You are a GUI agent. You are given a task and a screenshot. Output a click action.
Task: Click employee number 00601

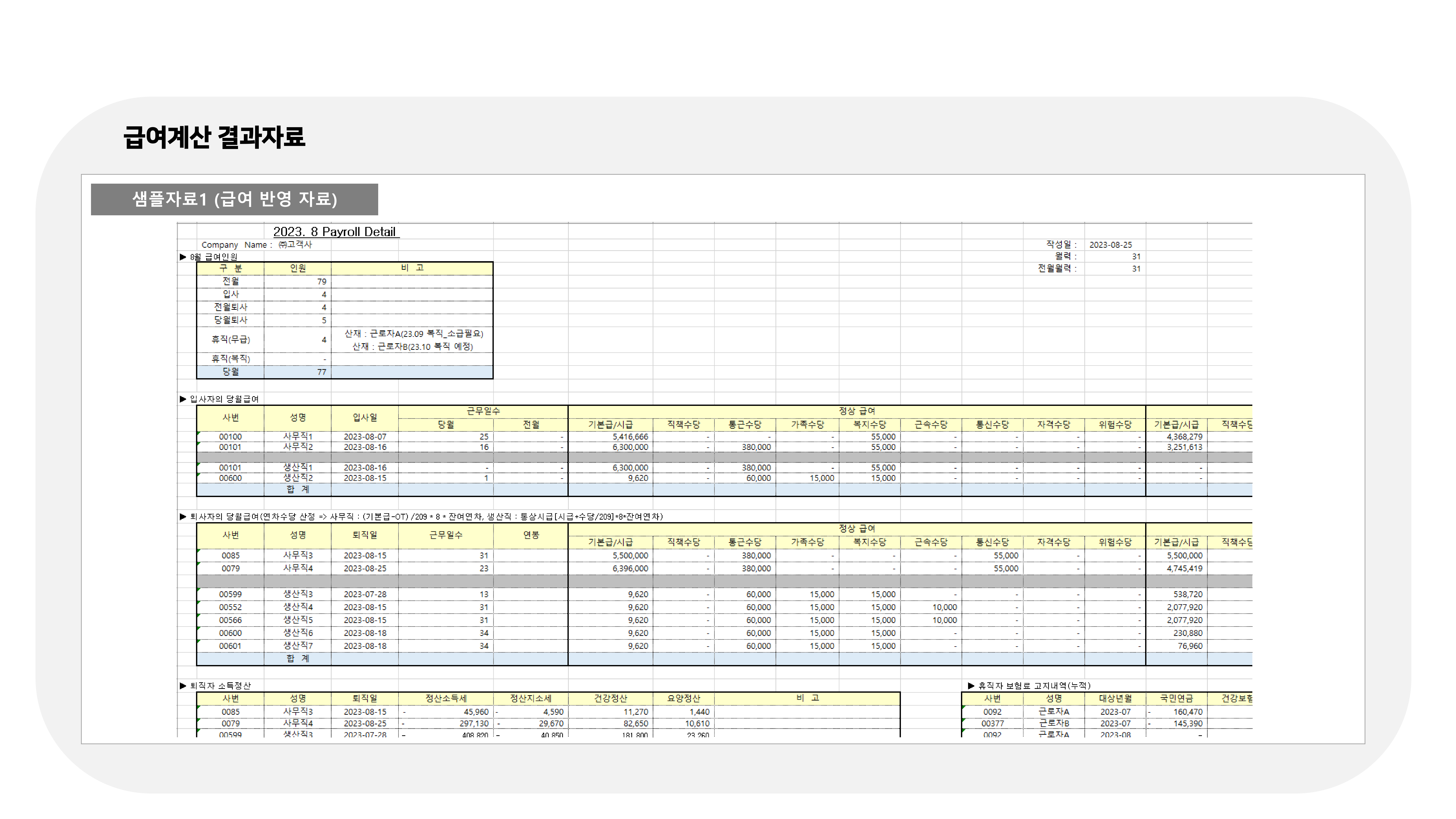pos(231,646)
